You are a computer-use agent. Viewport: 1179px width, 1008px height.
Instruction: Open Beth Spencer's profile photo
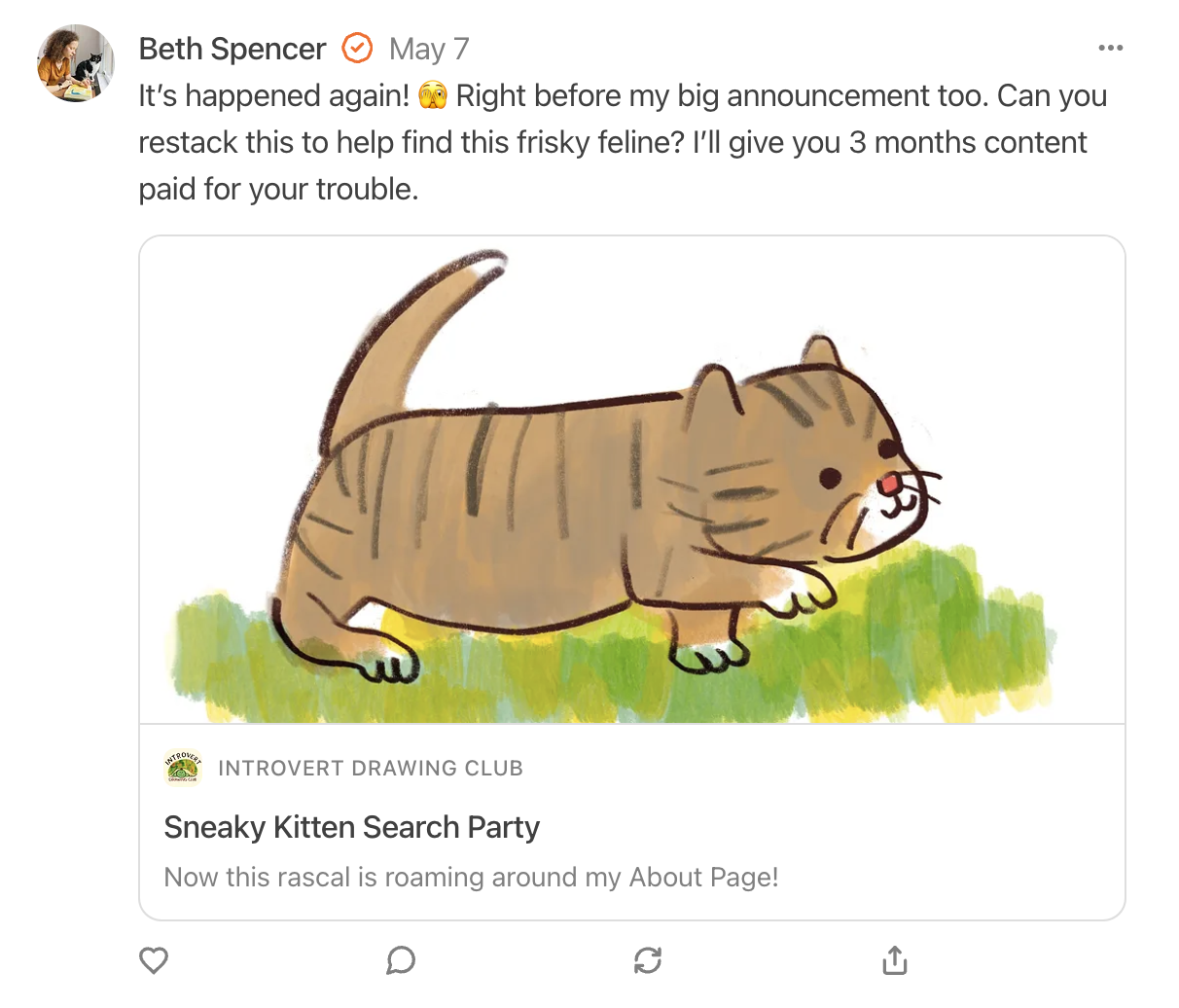[x=76, y=63]
